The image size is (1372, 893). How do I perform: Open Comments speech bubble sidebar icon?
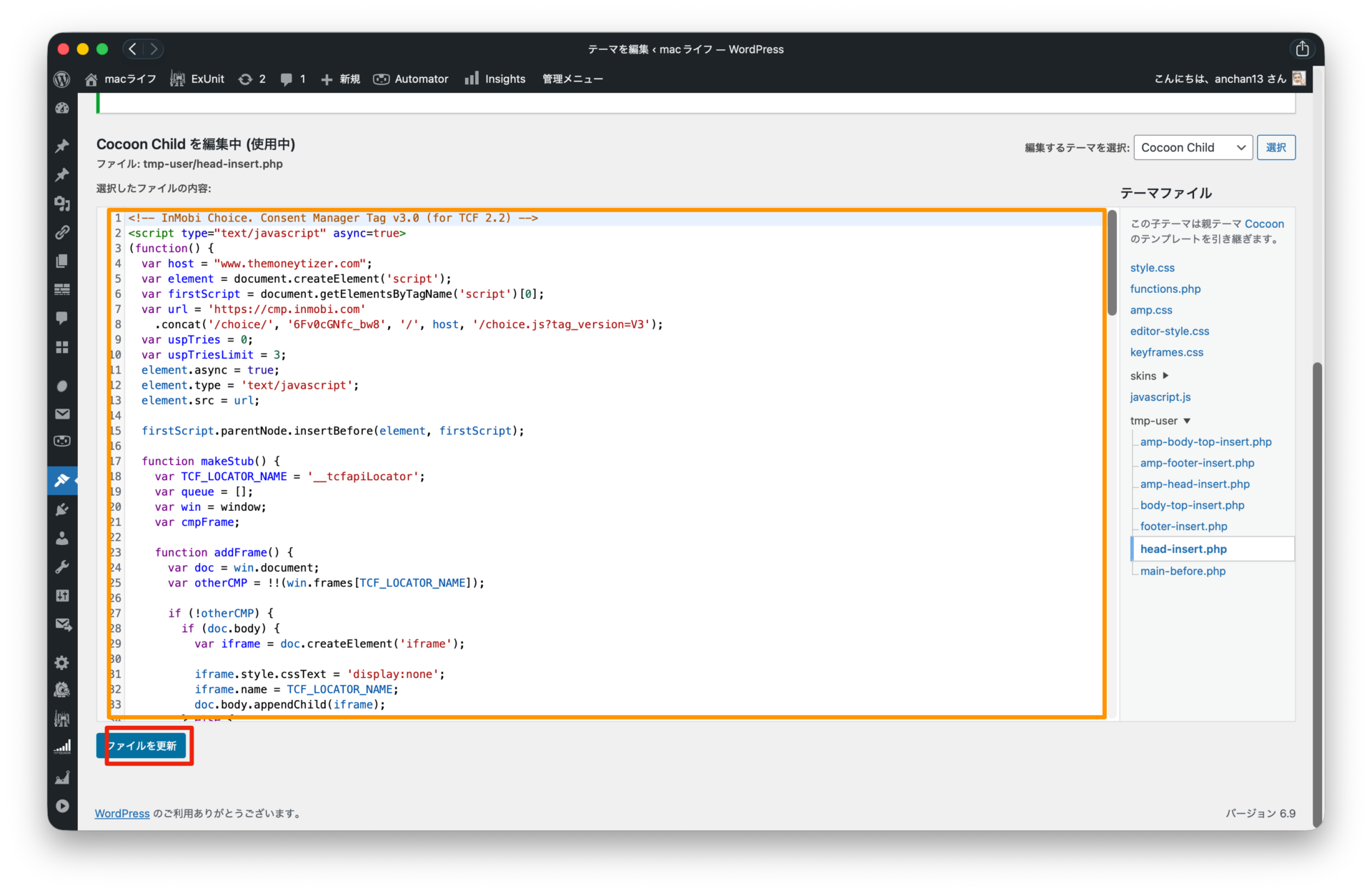point(62,318)
